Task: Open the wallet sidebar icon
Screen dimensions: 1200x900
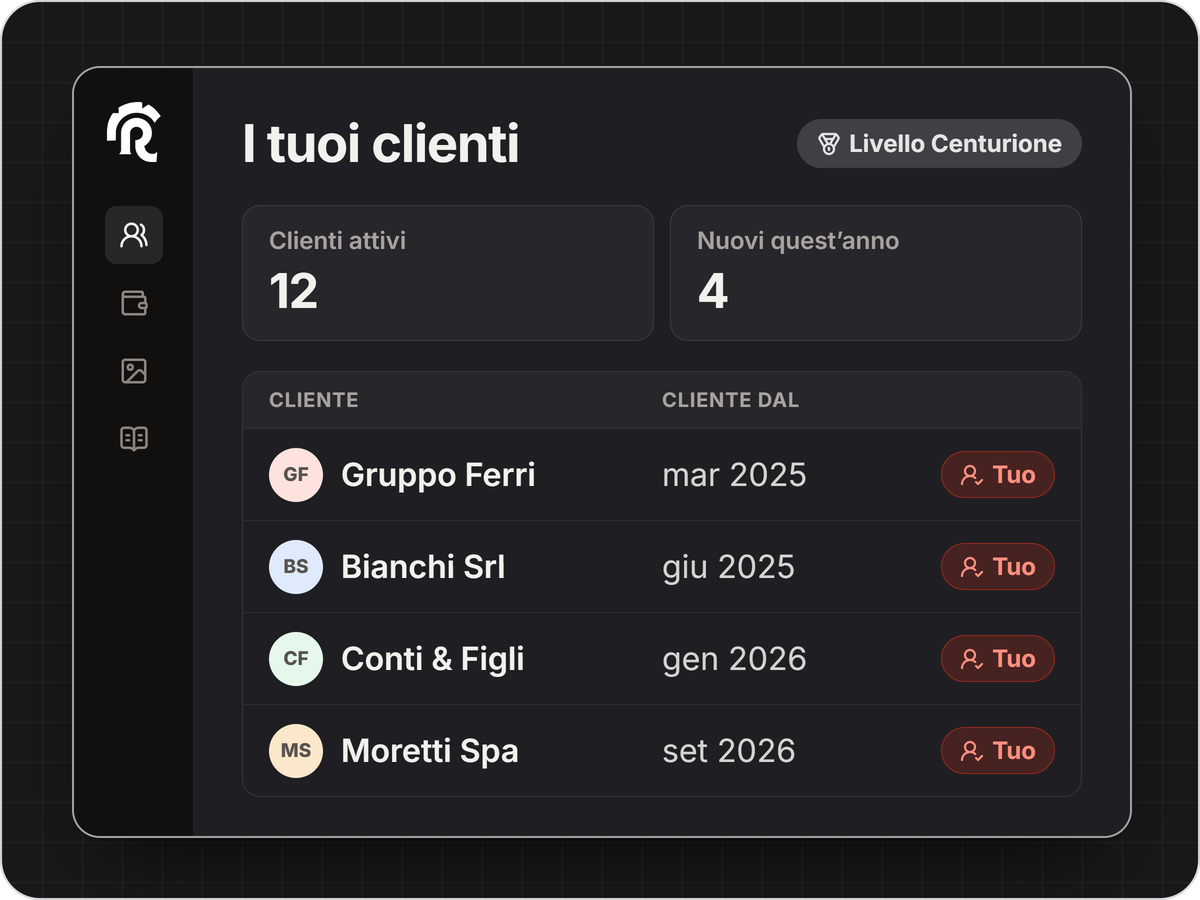Action: 134,303
